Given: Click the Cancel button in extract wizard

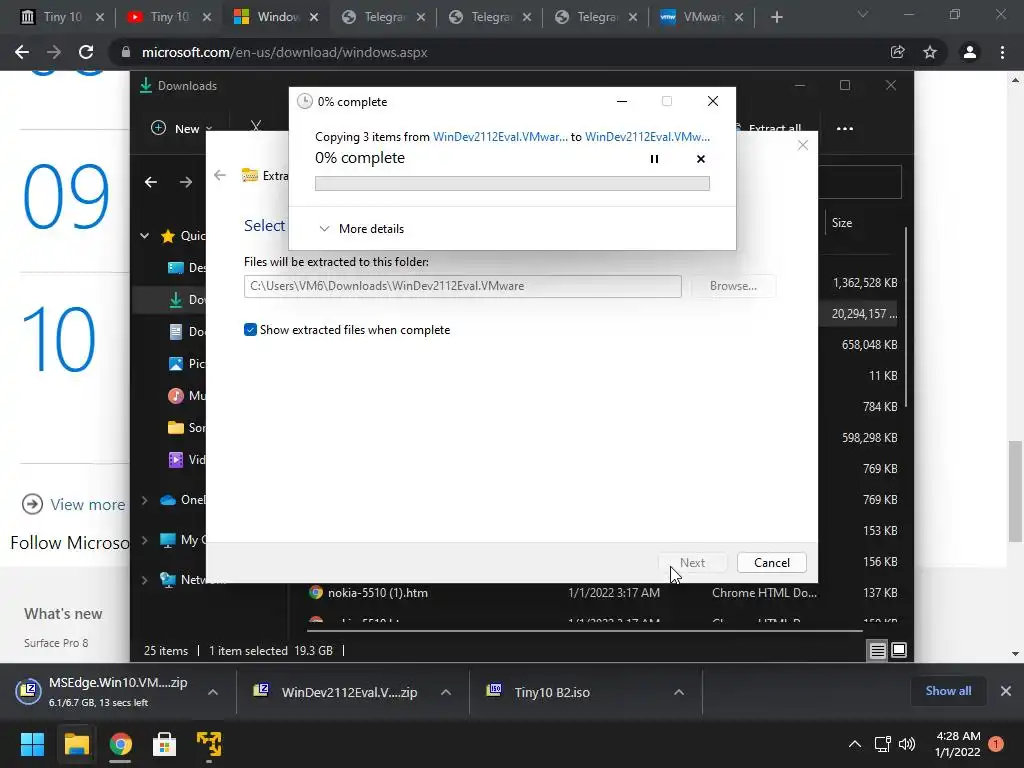Looking at the screenshot, I should [771, 562].
